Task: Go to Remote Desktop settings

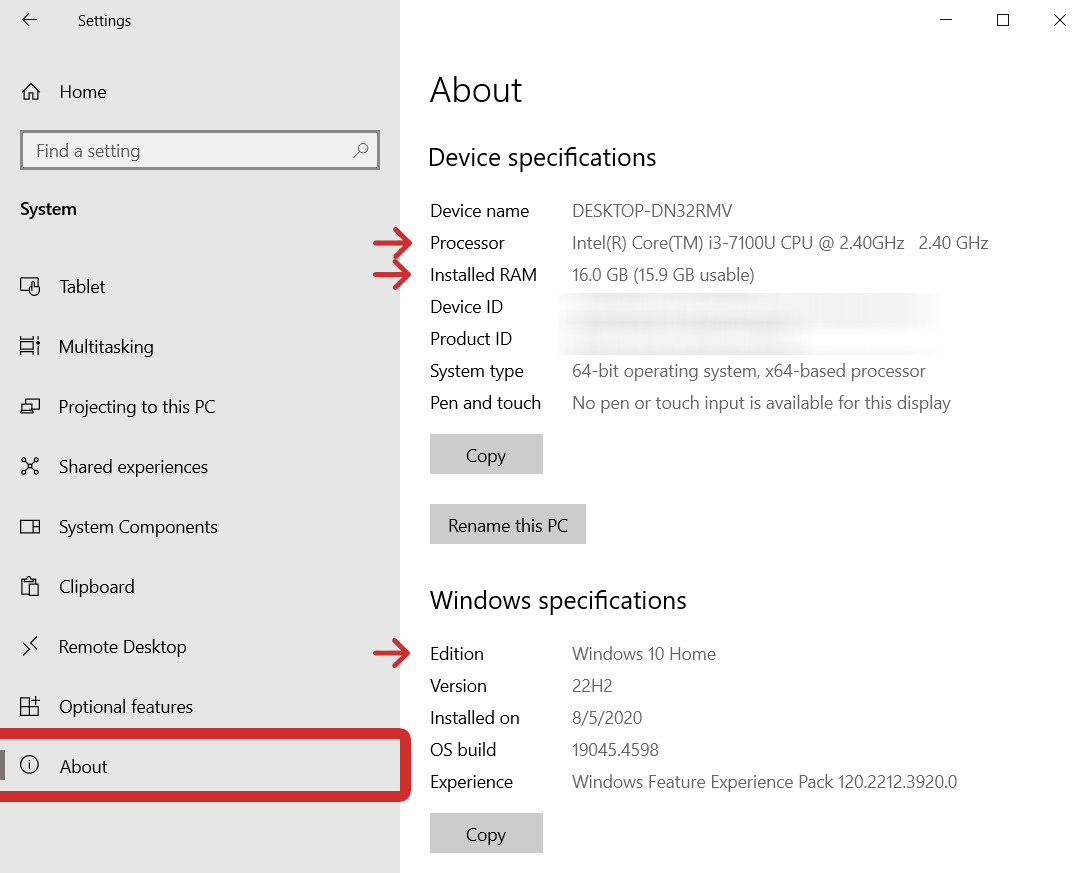Action: [122, 647]
